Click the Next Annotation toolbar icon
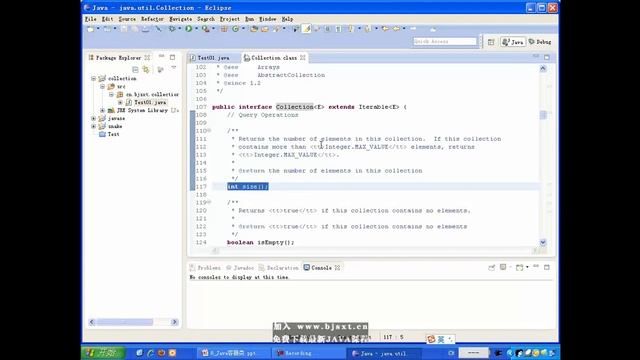640x360 pixels. click(350, 29)
